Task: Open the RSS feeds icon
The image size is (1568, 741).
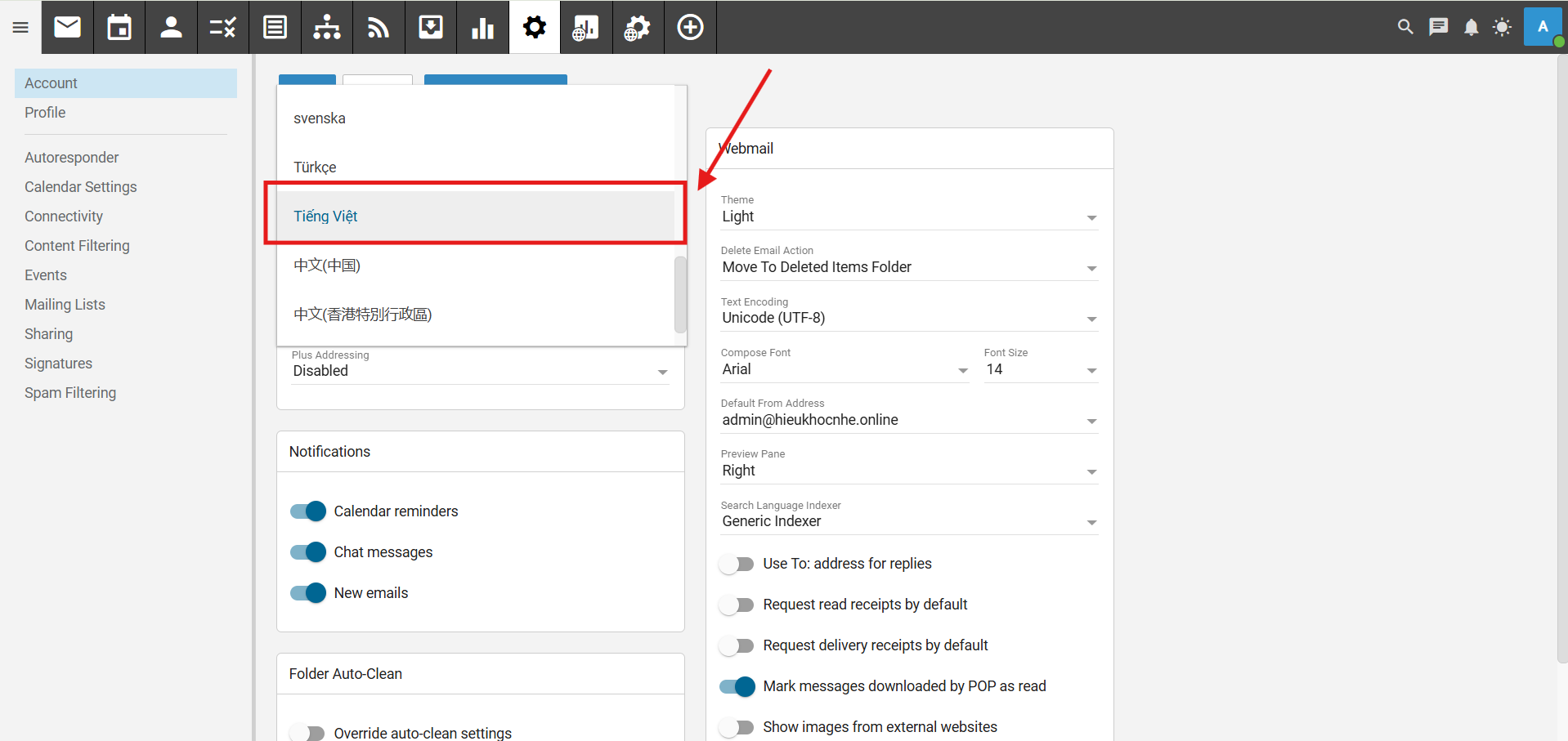Action: 379,27
